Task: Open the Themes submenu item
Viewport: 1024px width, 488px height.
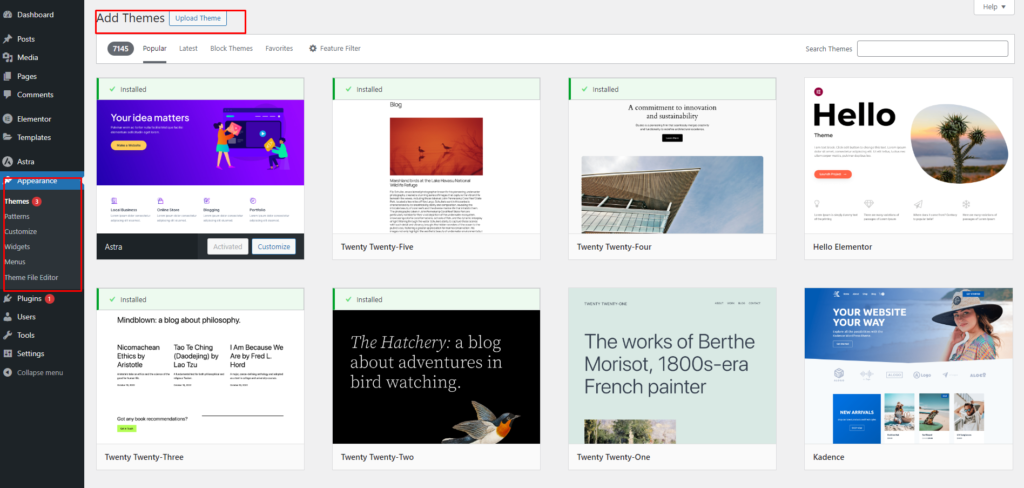Action: 16,201
